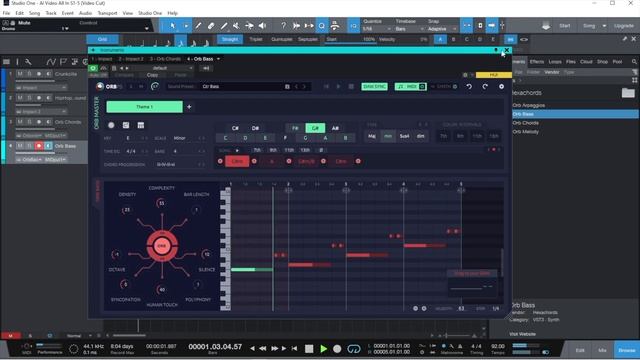Click the Rewind transport button

(x=263, y=349)
